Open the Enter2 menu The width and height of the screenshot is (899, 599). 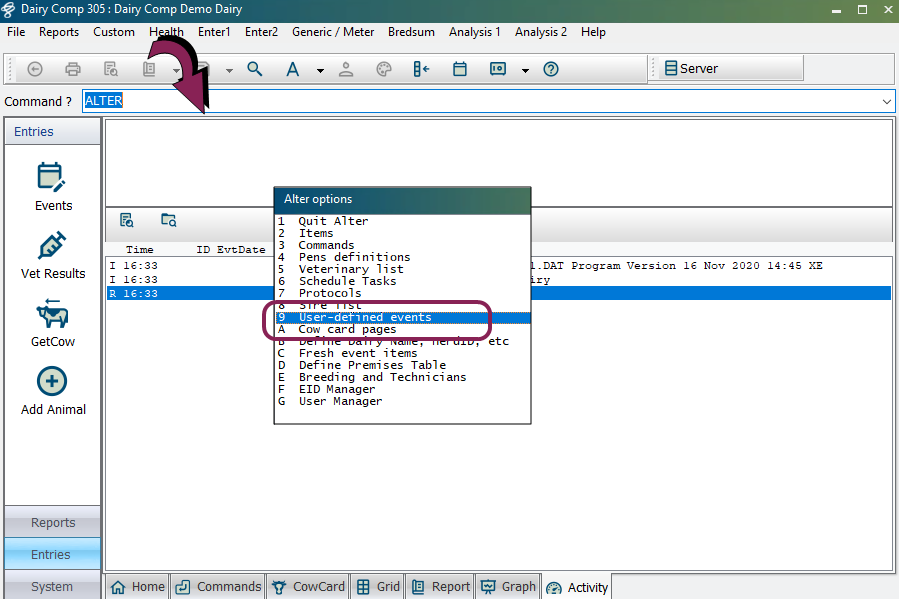coord(261,32)
